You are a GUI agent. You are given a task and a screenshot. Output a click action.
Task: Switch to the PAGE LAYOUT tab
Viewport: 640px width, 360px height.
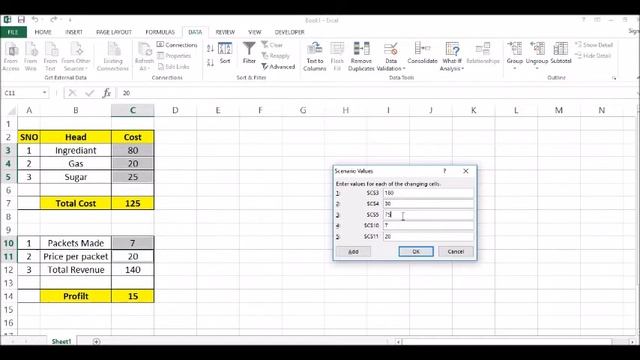pos(114,32)
